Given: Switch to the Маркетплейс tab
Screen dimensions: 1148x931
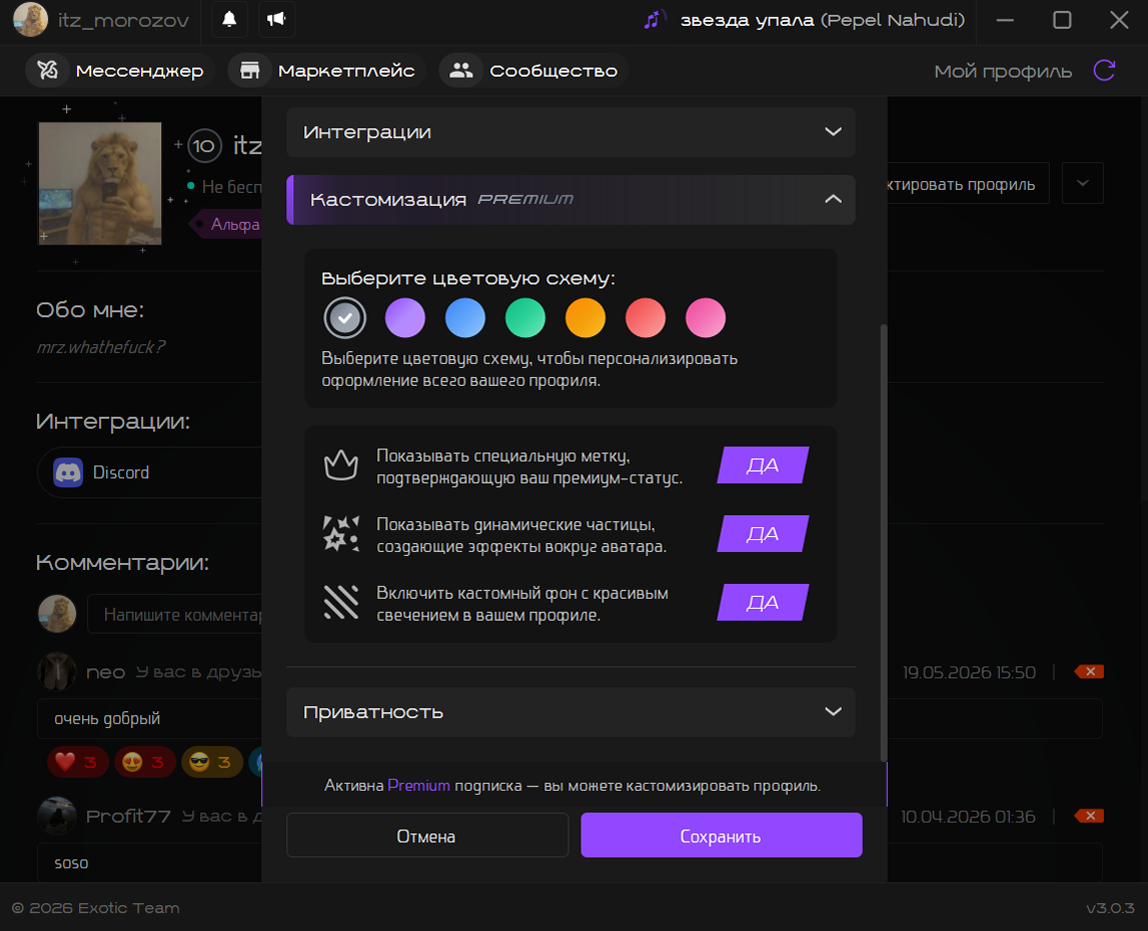Looking at the screenshot, I should (x=327, y=70).
